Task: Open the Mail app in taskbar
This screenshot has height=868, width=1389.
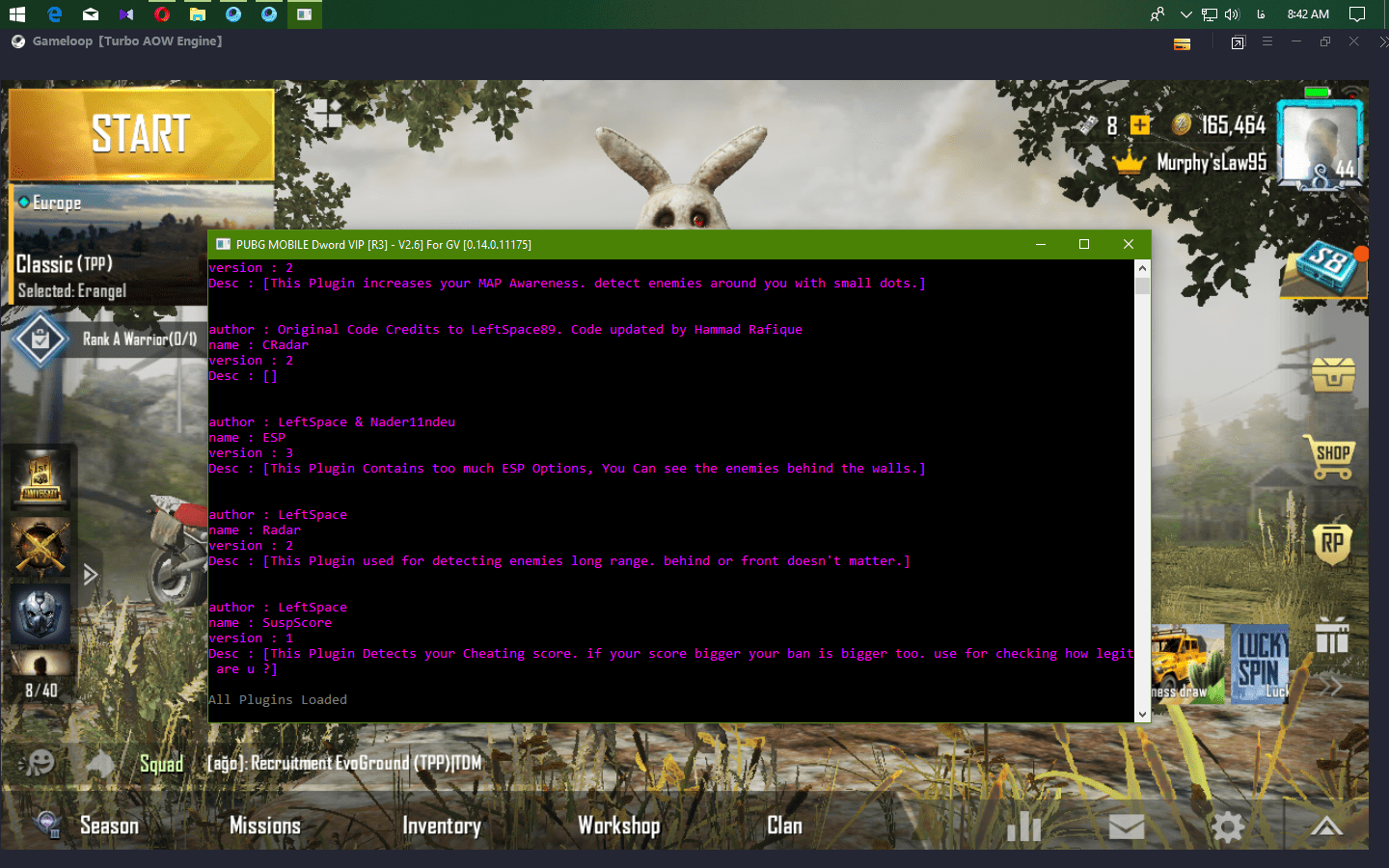Action: 90,14
